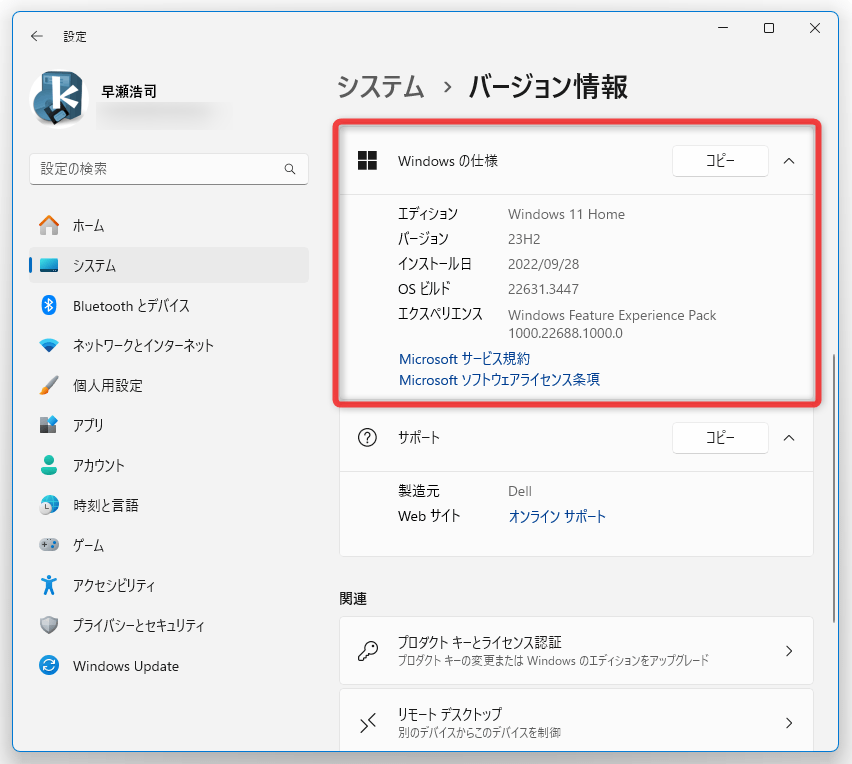Click the chevron on プロダクト キーとライセンス認証
The height and width of the screenshot is (764, 852).
[789, 651]
